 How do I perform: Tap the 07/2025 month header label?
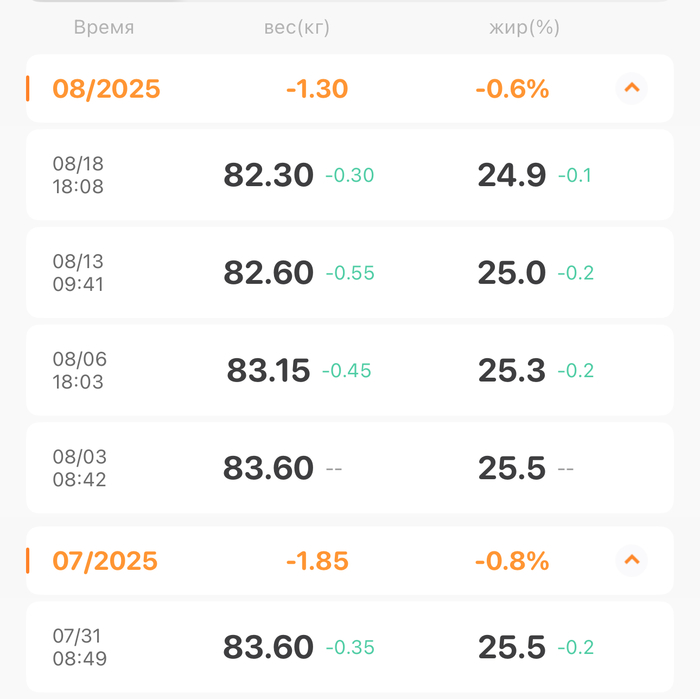click(x=105, y=560)
